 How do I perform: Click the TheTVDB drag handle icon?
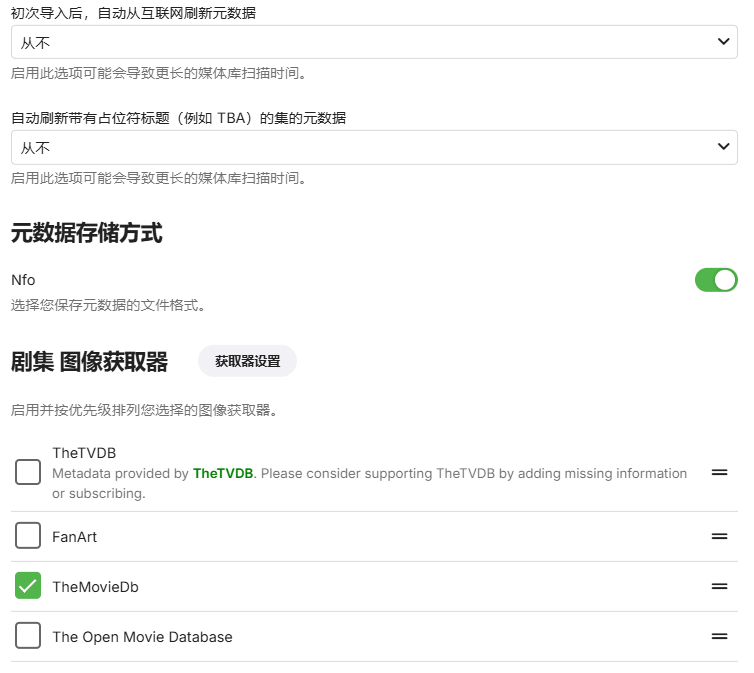pos(719,472)
